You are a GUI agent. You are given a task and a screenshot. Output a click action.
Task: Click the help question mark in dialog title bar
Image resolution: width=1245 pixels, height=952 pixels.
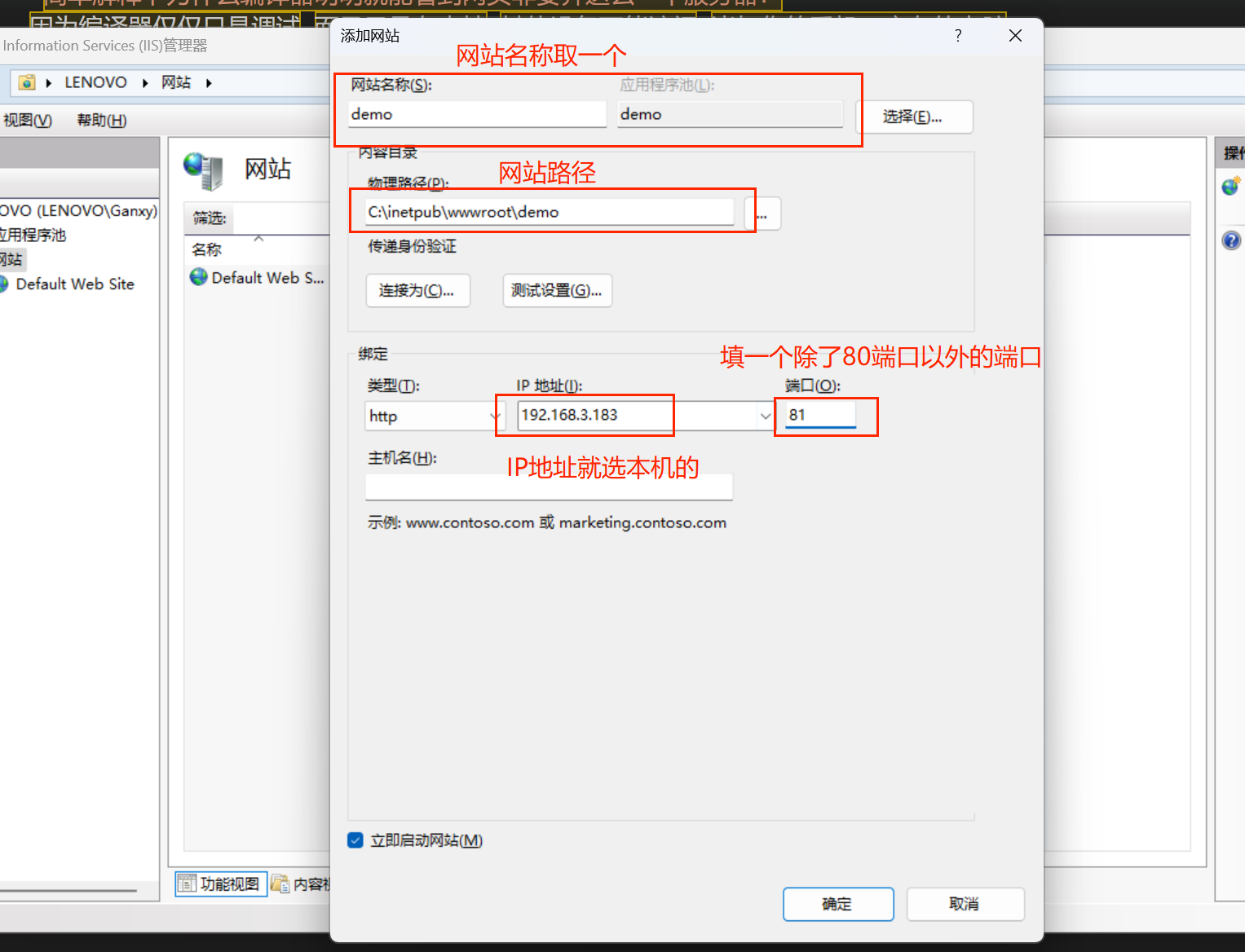click(958, 36)
